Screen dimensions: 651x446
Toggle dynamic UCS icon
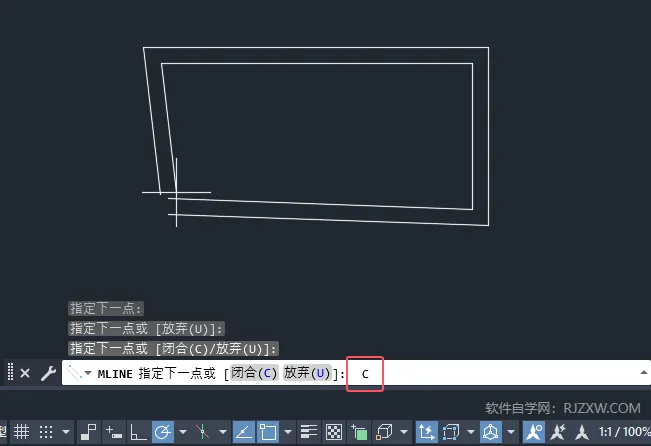pyautogui.click(x=426, y=432)
